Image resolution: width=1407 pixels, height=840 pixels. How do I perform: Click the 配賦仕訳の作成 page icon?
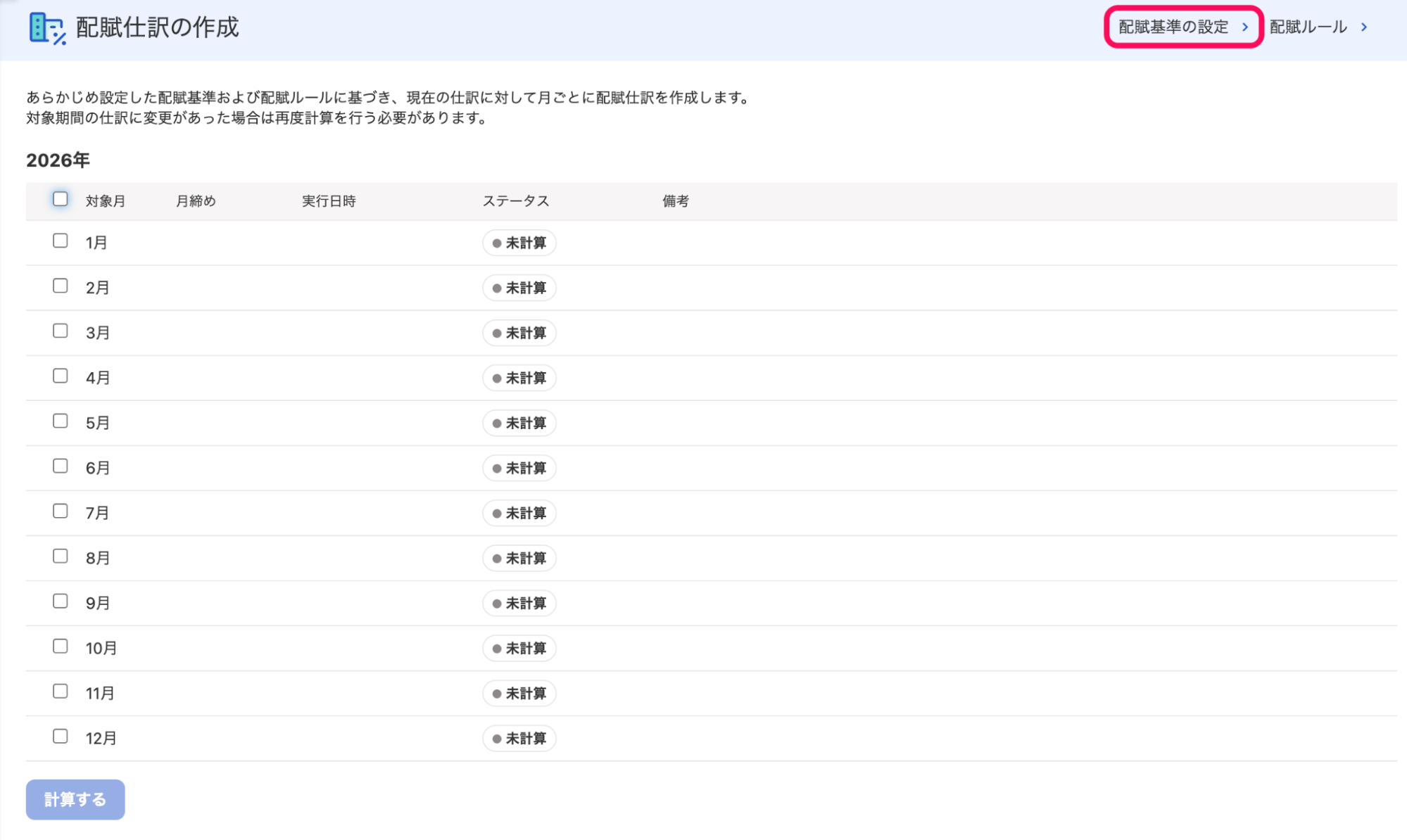47,28
